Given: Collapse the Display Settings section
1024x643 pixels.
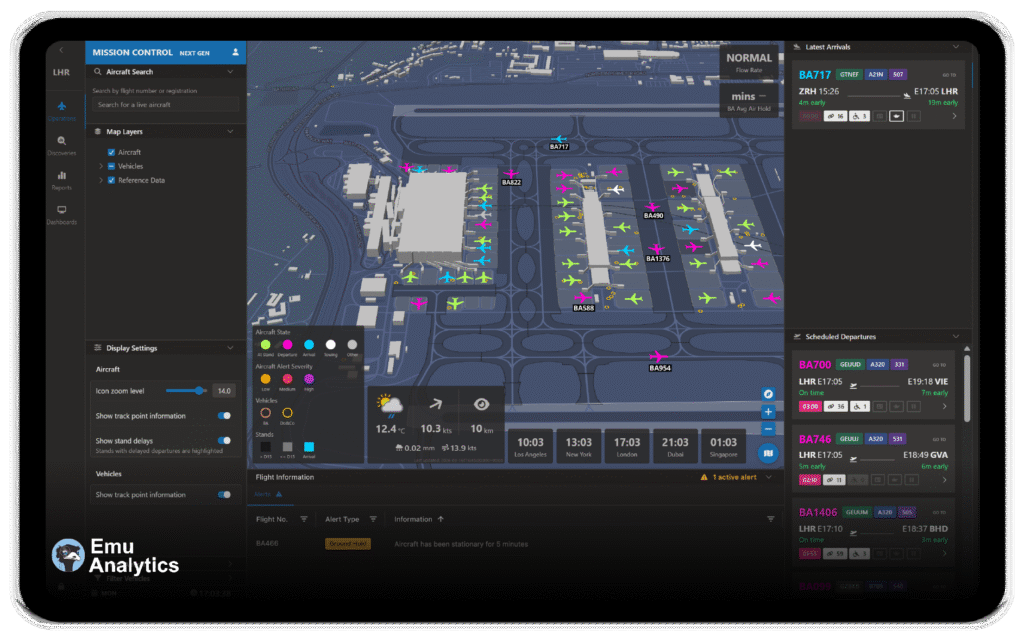Looking at the screenshot, I should pos(230,348).
